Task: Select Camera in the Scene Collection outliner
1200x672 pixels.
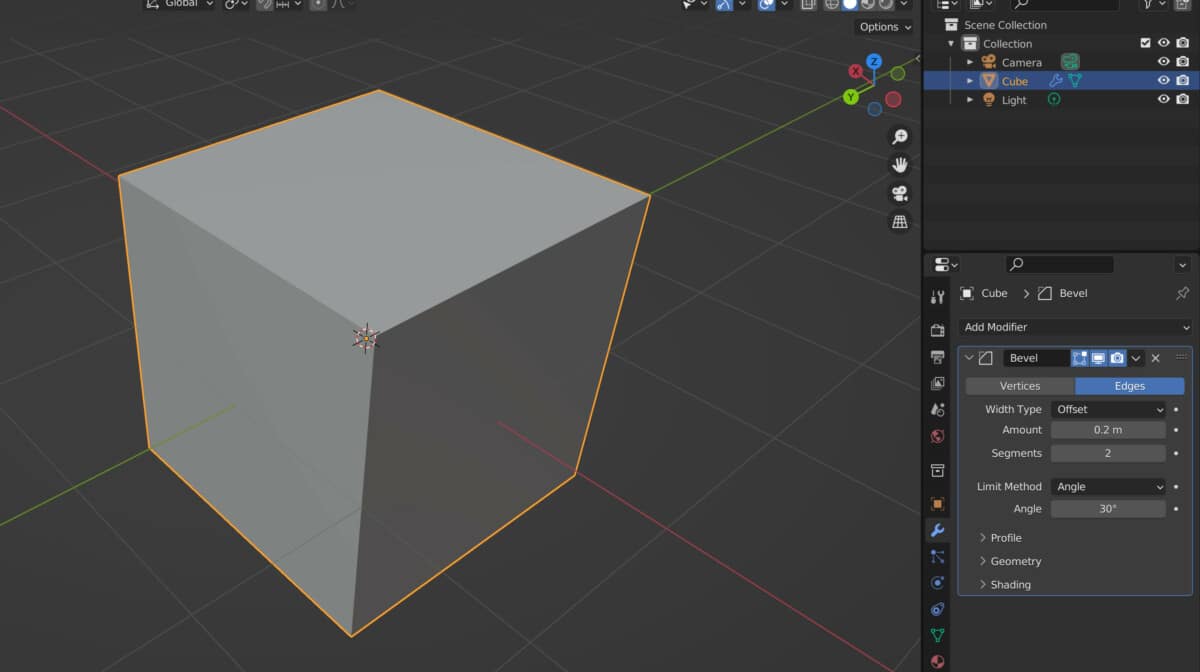Action: [1021, 61]
